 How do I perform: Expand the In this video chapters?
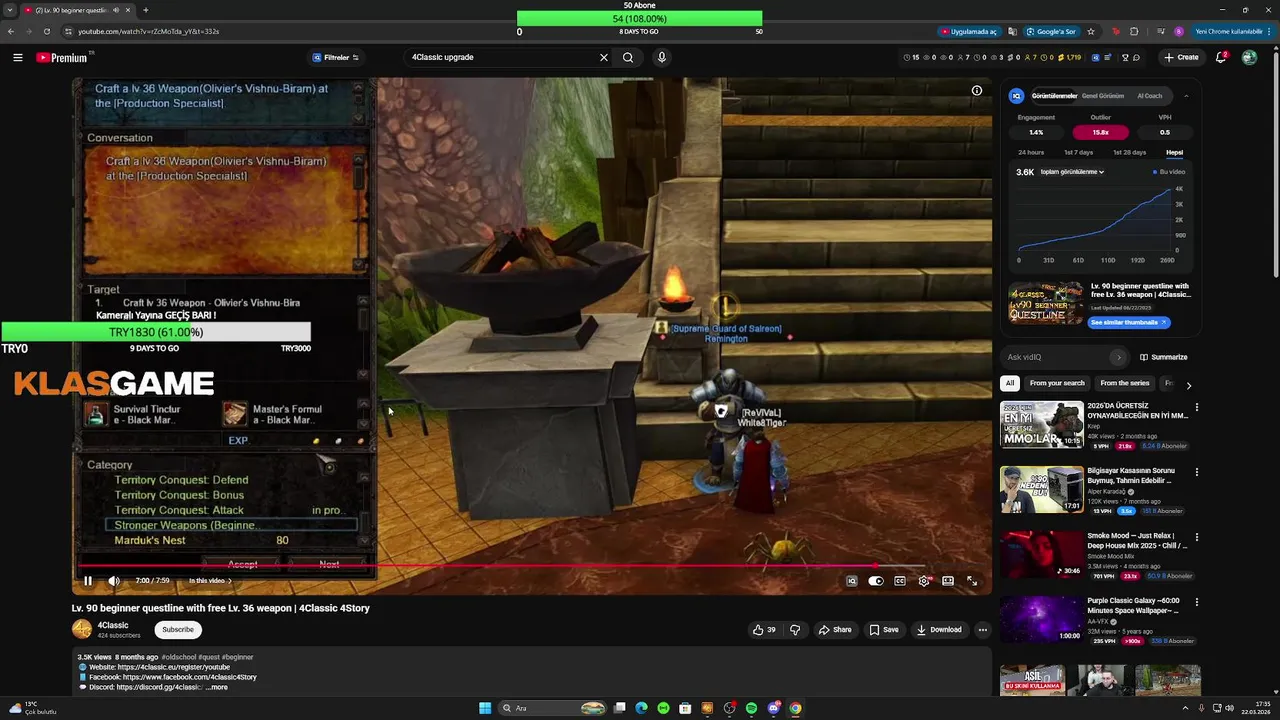tap(210, 581)
